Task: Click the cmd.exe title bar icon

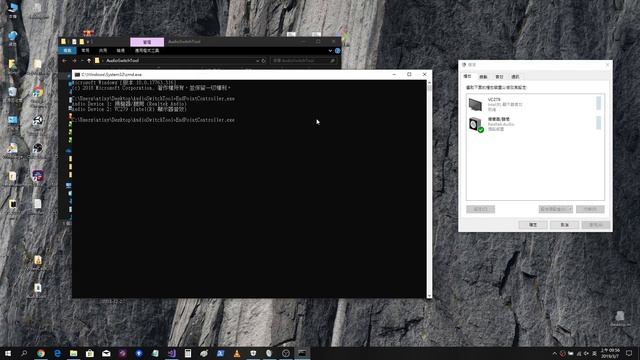Action: tap(77, 75)
